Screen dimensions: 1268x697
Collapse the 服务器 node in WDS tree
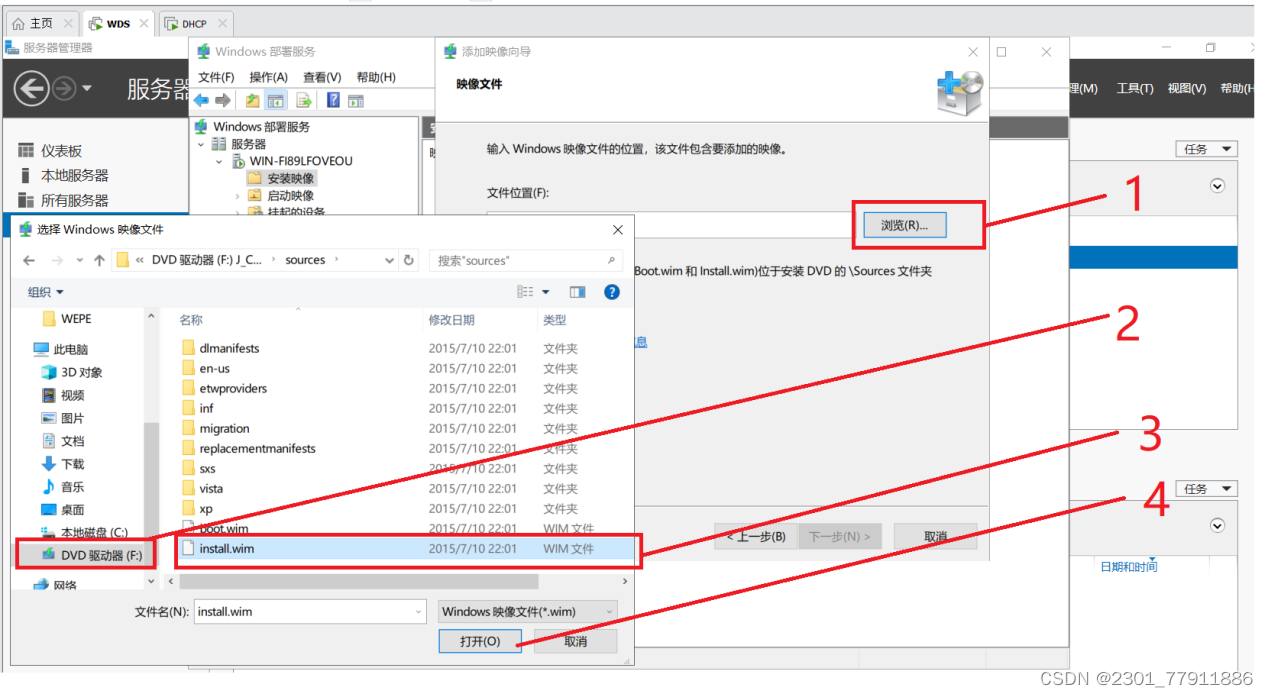point(201,144)
